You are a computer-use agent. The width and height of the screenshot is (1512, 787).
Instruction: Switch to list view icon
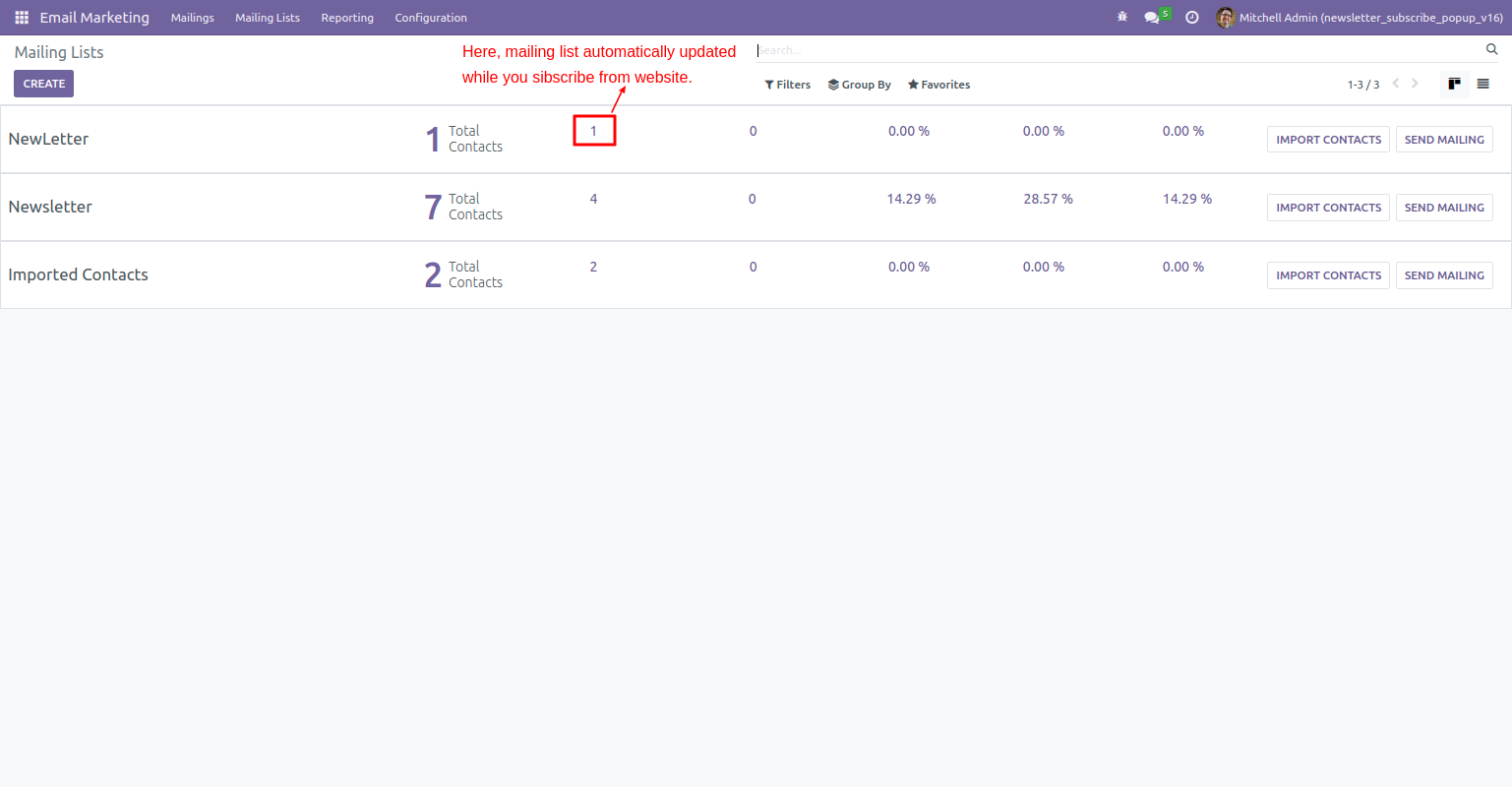[1482, 84]
